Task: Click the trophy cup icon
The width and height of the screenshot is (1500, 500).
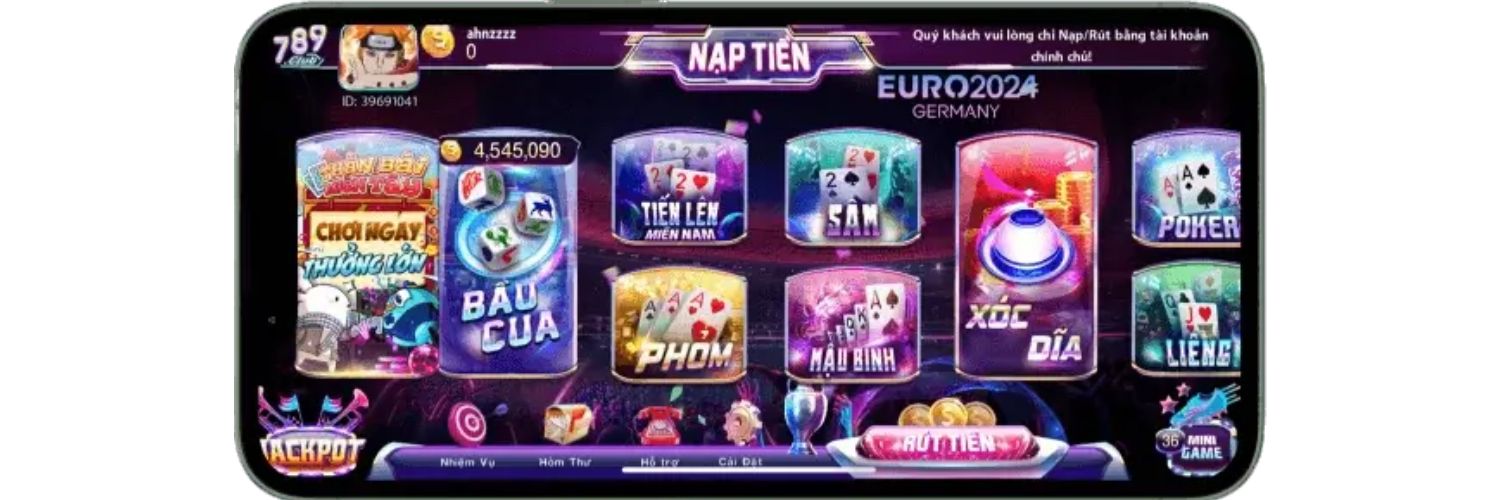Action: coord(804,418)
